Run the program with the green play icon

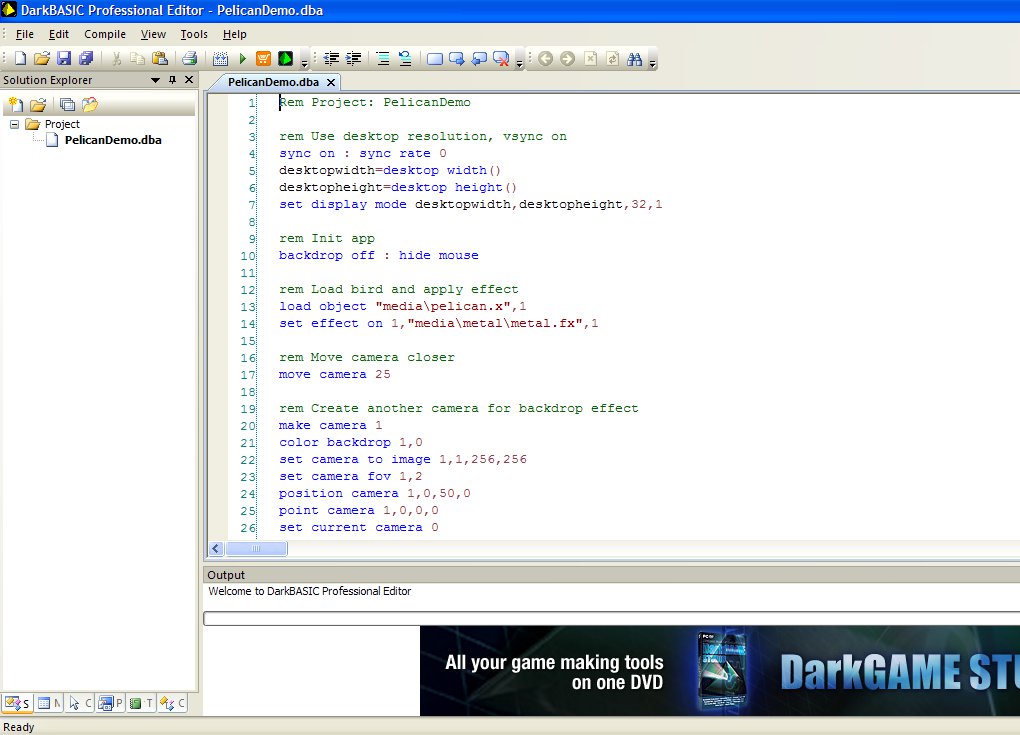pyautogui.click(x=242, y=57)
